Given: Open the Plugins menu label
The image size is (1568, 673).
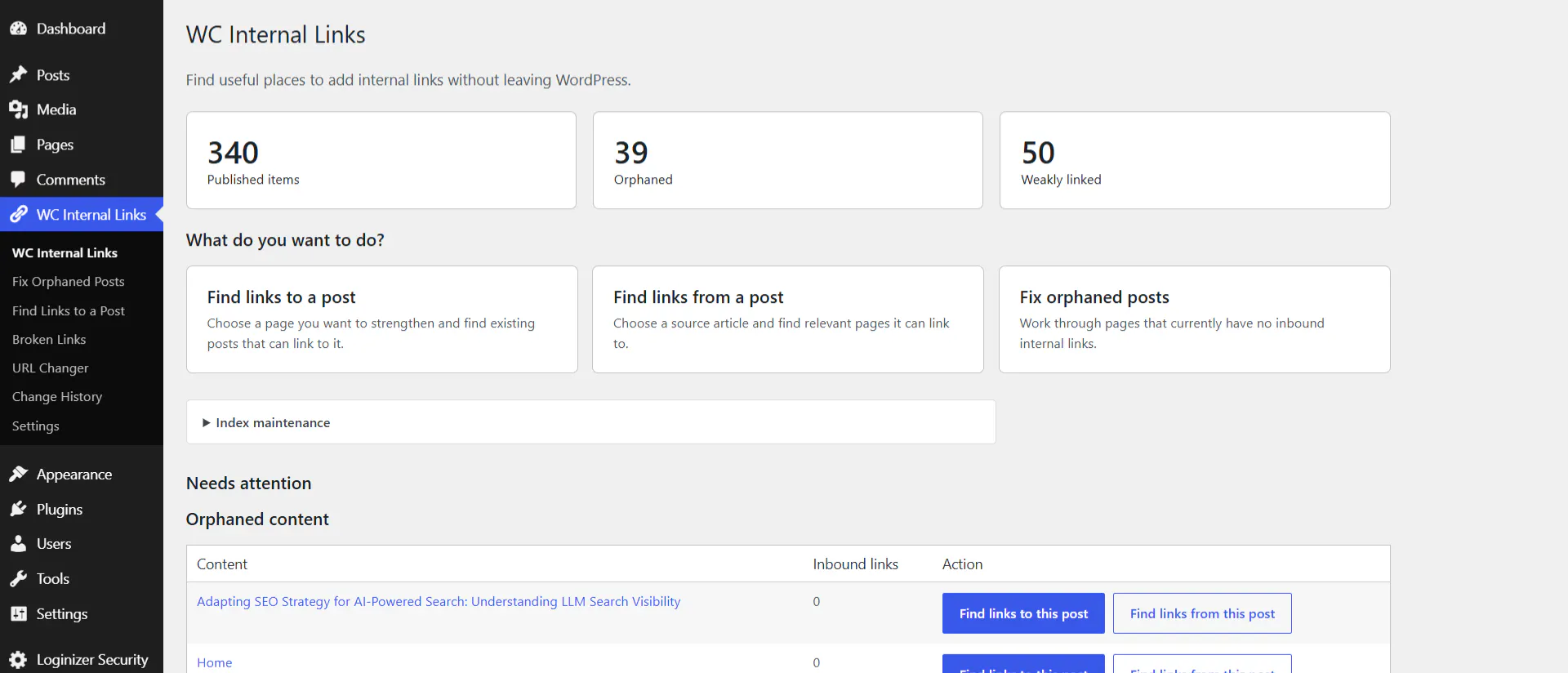Looking at the screenshot, I should pyautogui.click(x=60, y=510).
